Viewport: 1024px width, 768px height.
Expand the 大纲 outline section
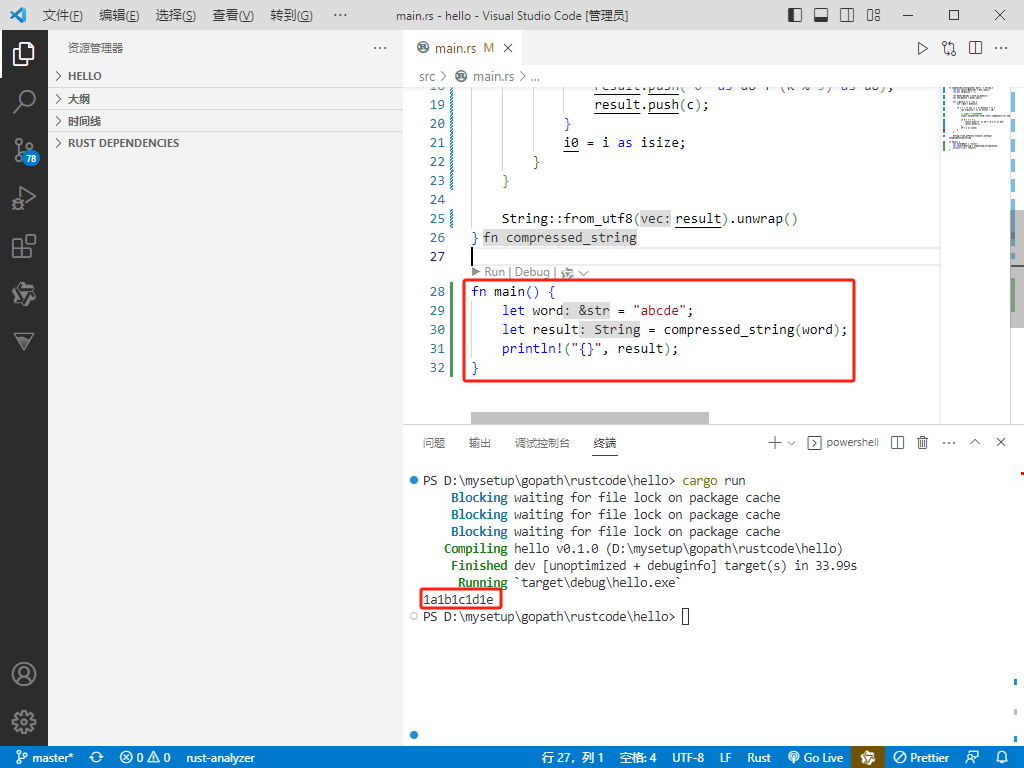tap(226, 99)
